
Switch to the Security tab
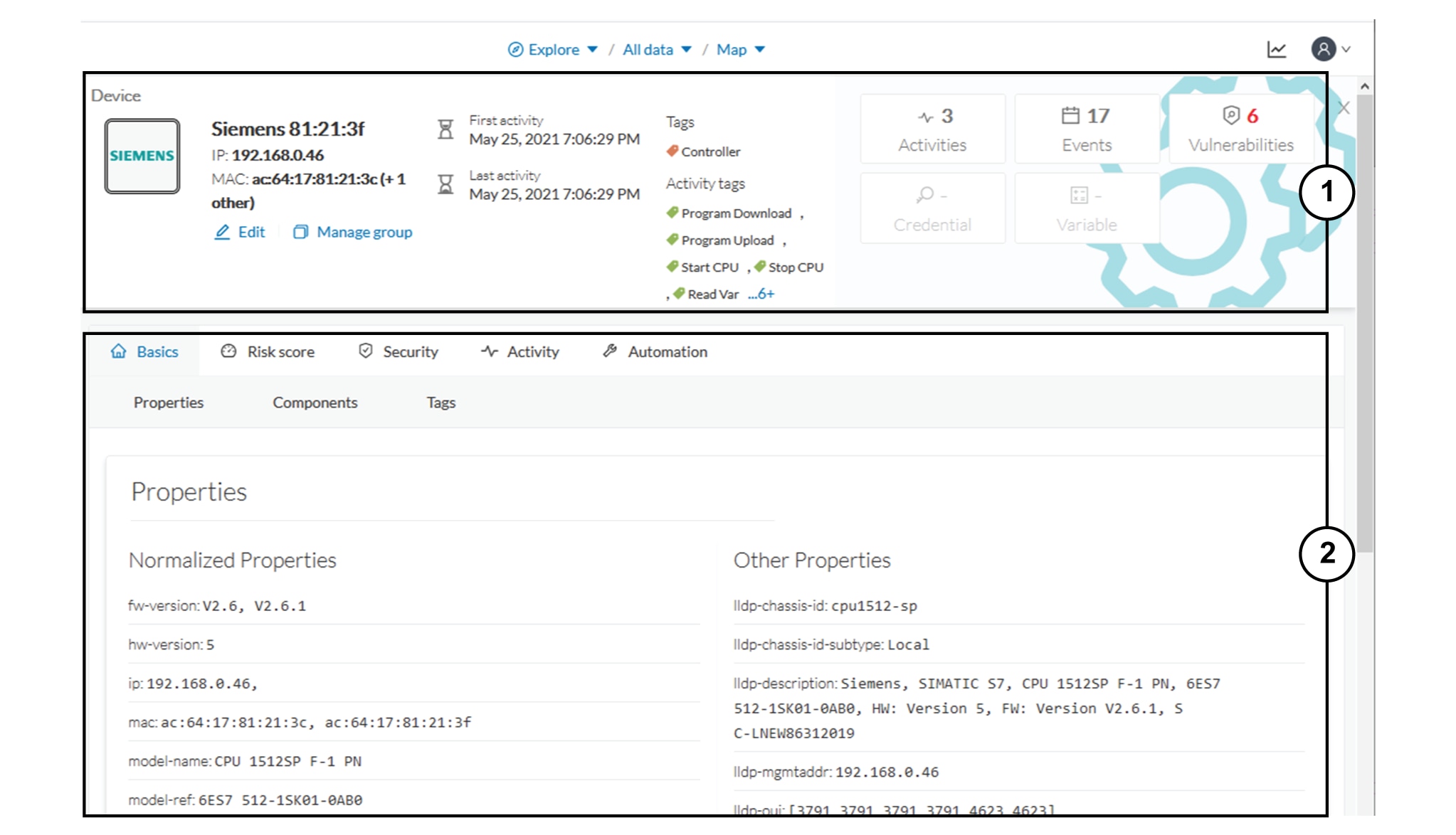pos(398,352)
